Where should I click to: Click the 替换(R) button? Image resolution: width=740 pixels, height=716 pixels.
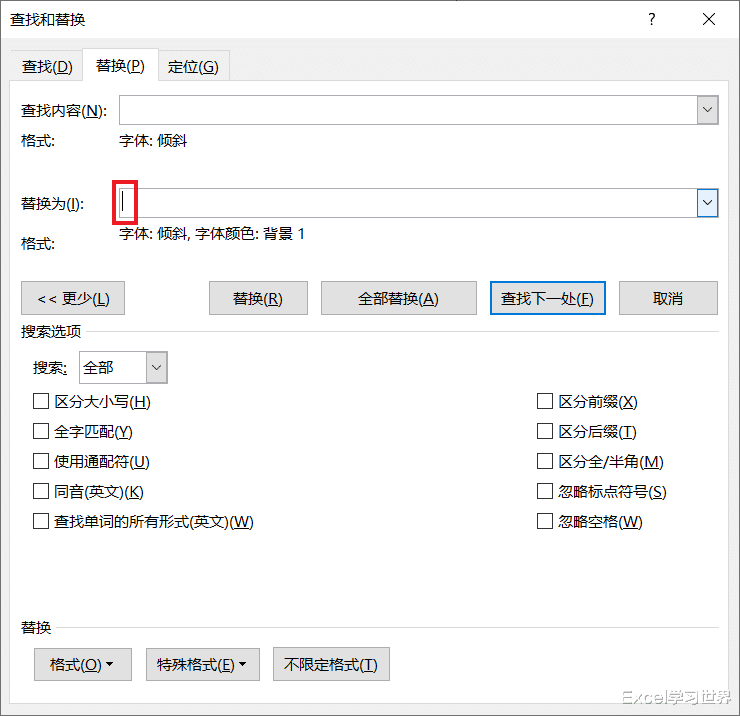pos(258,298)
